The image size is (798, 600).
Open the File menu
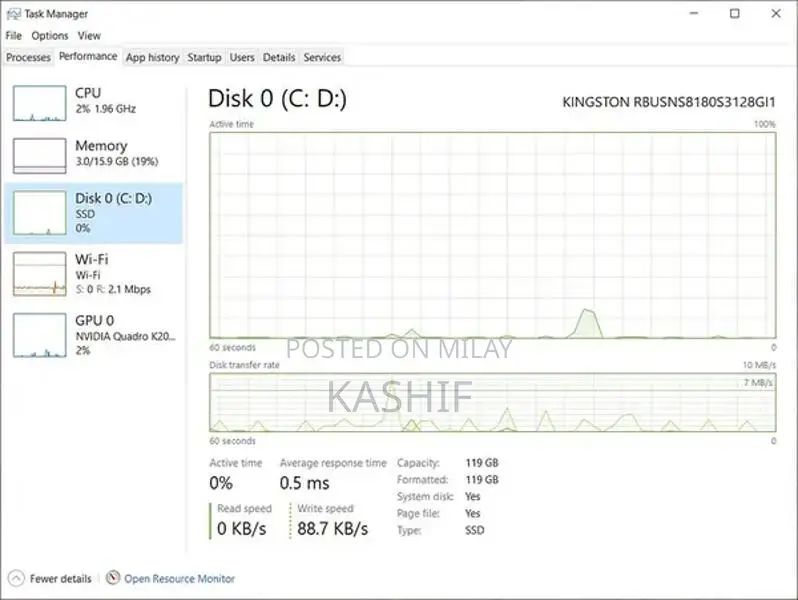tap(13, 36)
